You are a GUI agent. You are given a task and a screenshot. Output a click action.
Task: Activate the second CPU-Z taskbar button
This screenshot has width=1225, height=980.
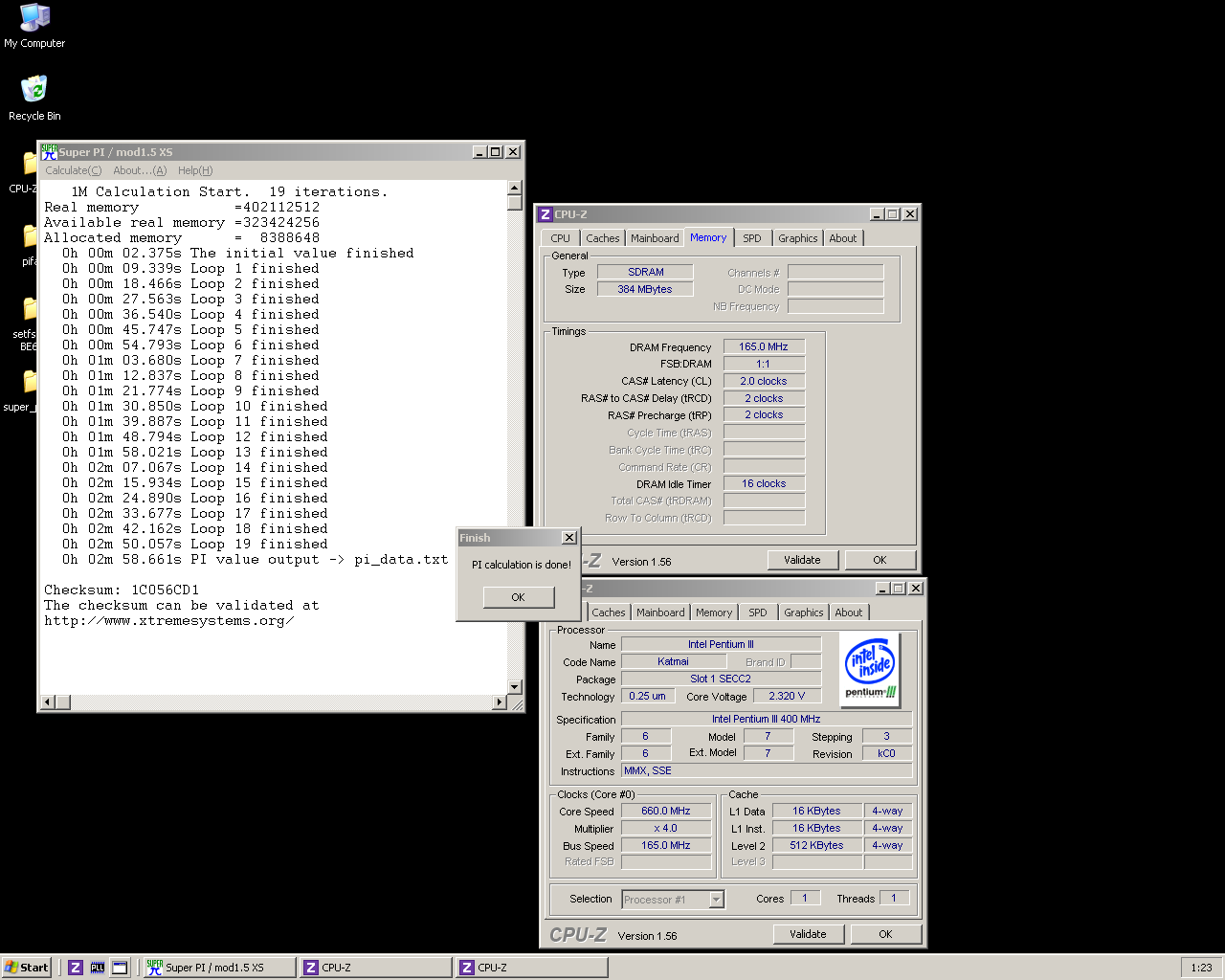(x=531, y=968)
